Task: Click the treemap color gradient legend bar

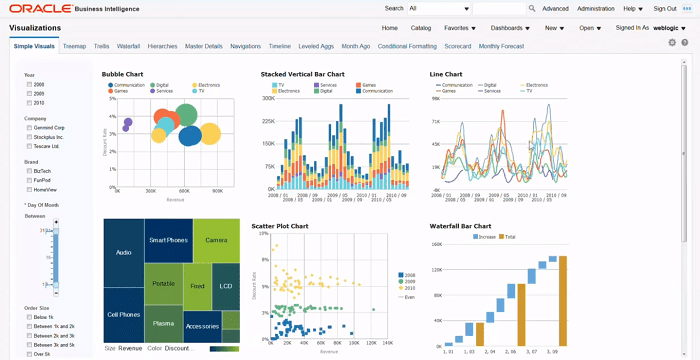Action: (x=224, y=349)
